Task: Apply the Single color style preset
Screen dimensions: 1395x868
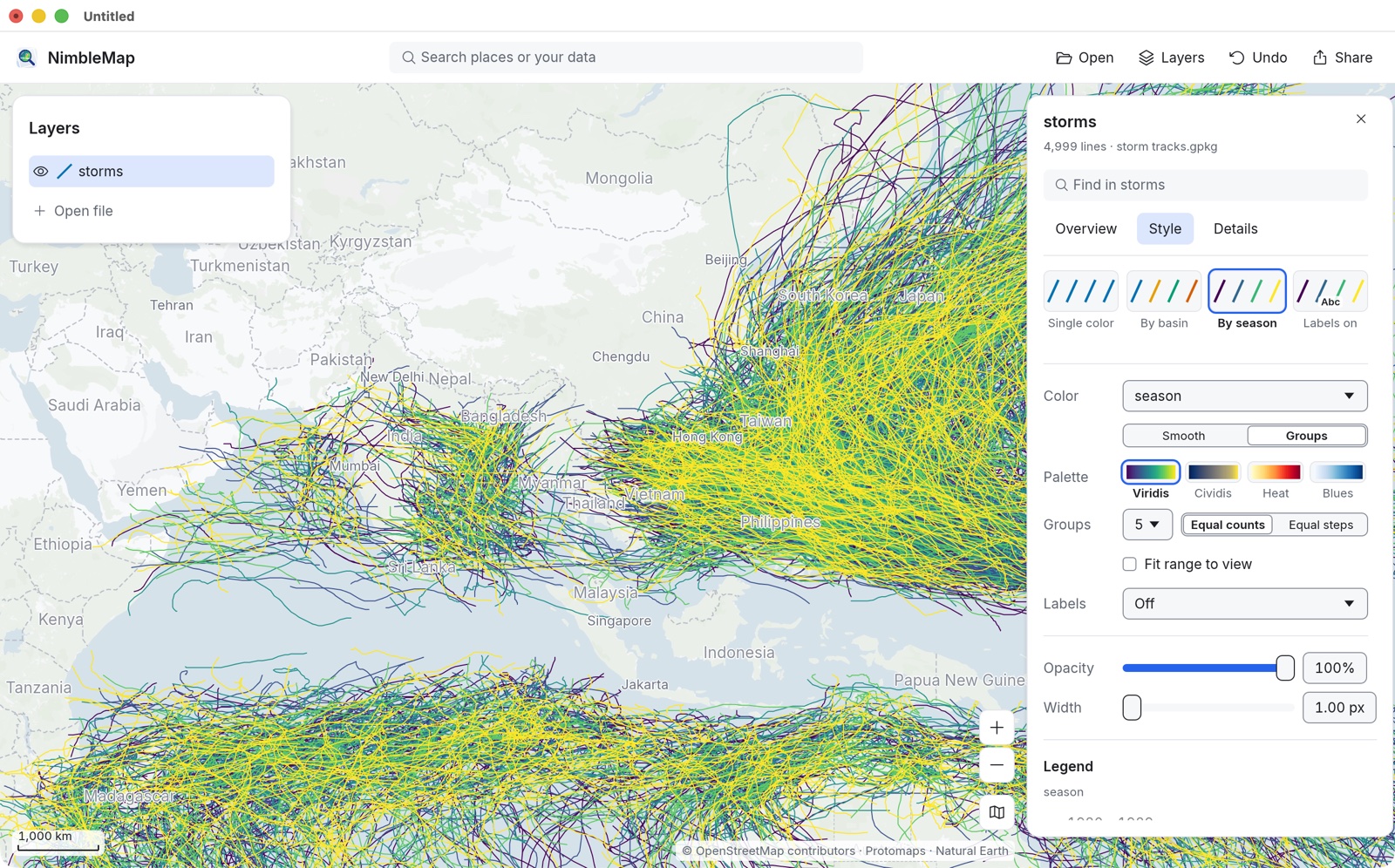Action: point(1081,301)
